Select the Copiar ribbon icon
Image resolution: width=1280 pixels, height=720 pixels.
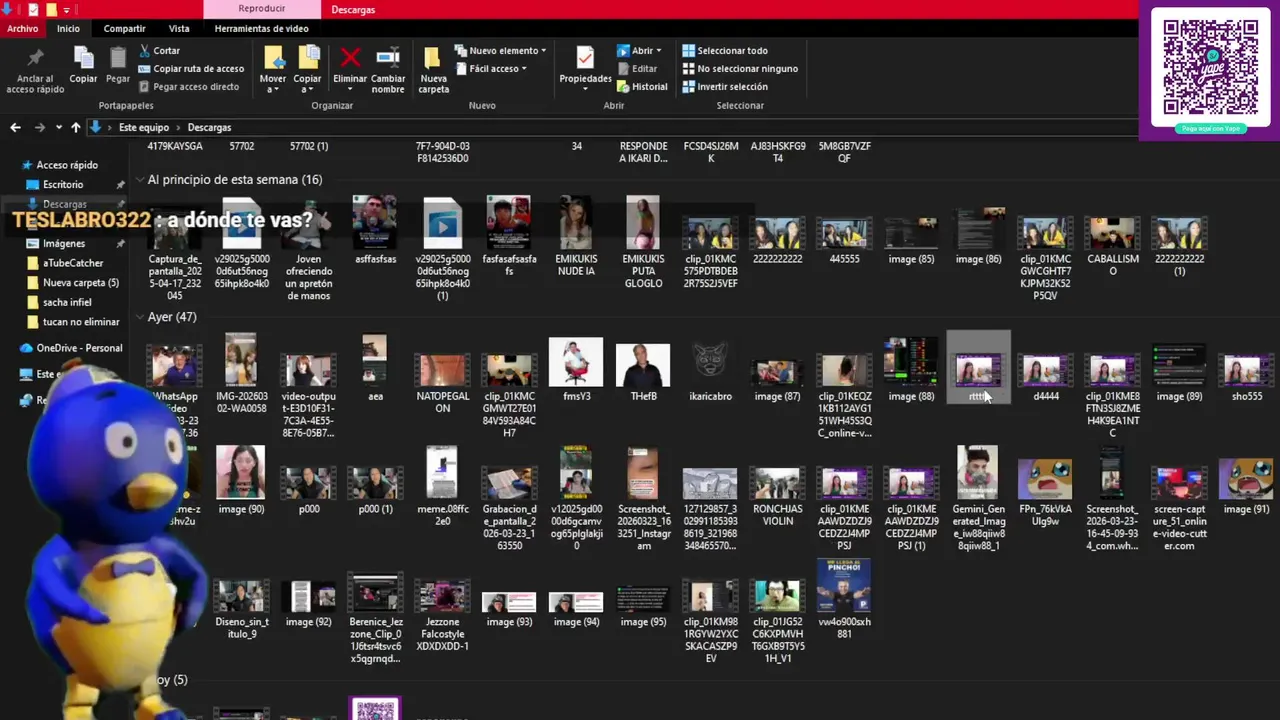pos(83,65)
